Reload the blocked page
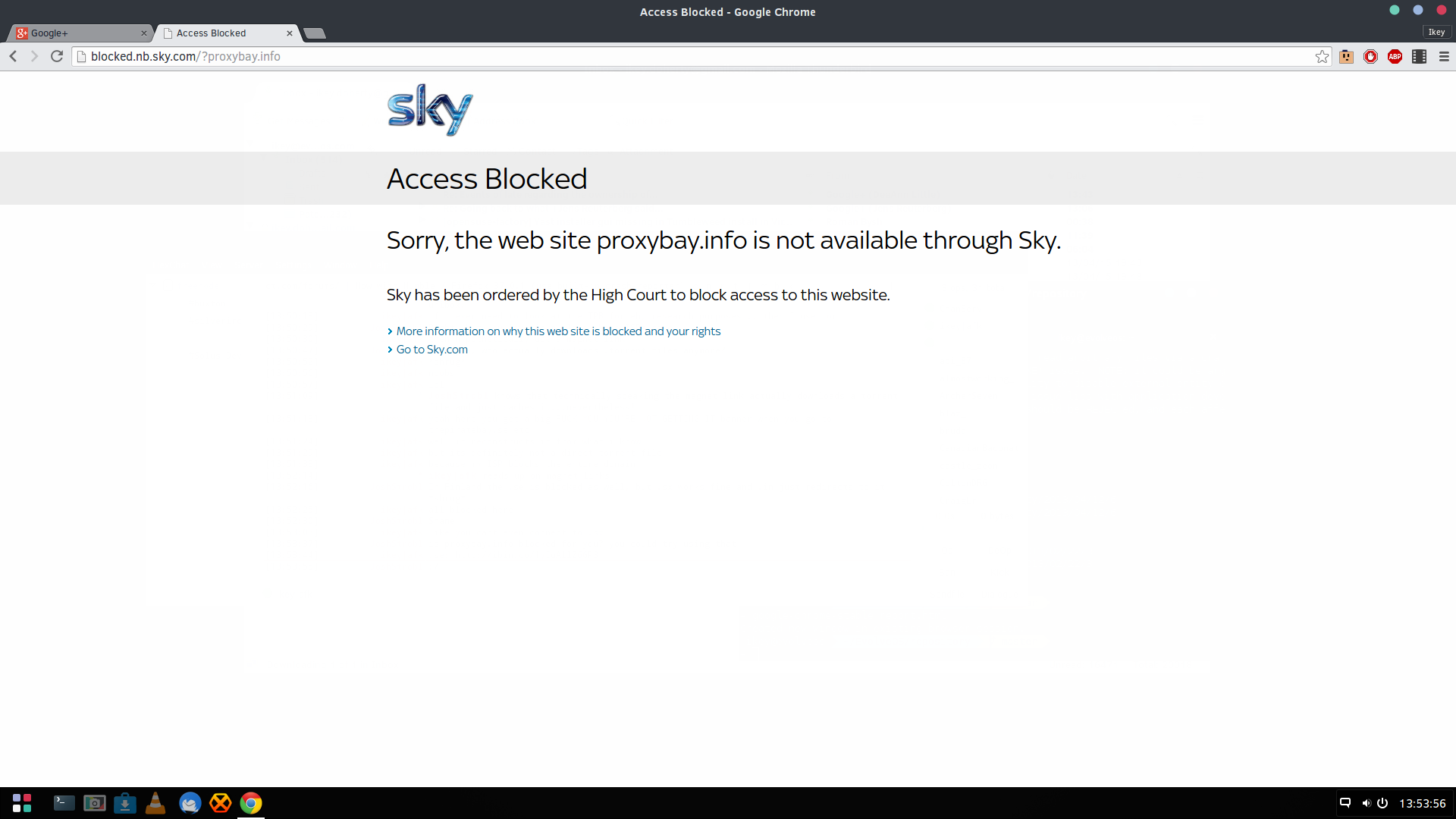This screenshot has width=1456, height=819. point(57,56)
